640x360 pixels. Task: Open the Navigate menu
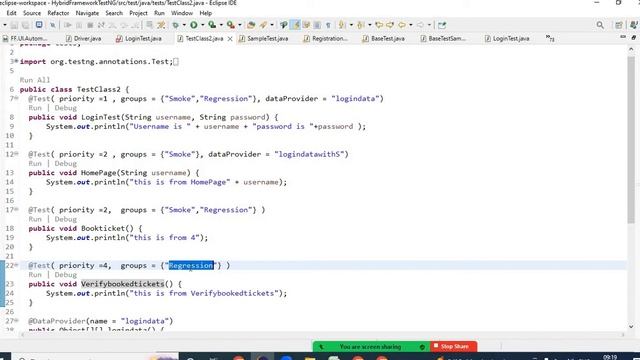pos(87,13)
